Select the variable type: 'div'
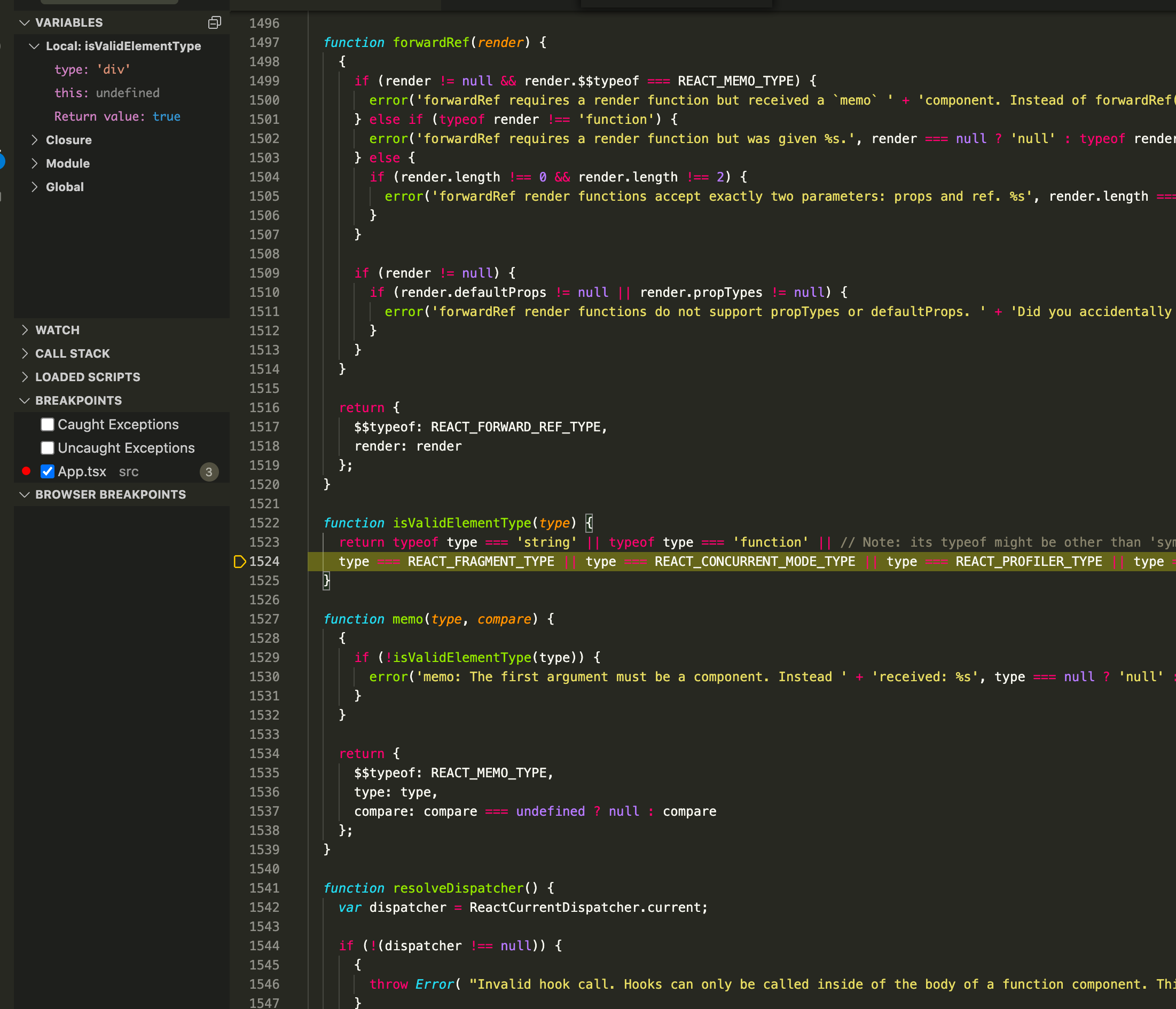 [x=92, y=69]
